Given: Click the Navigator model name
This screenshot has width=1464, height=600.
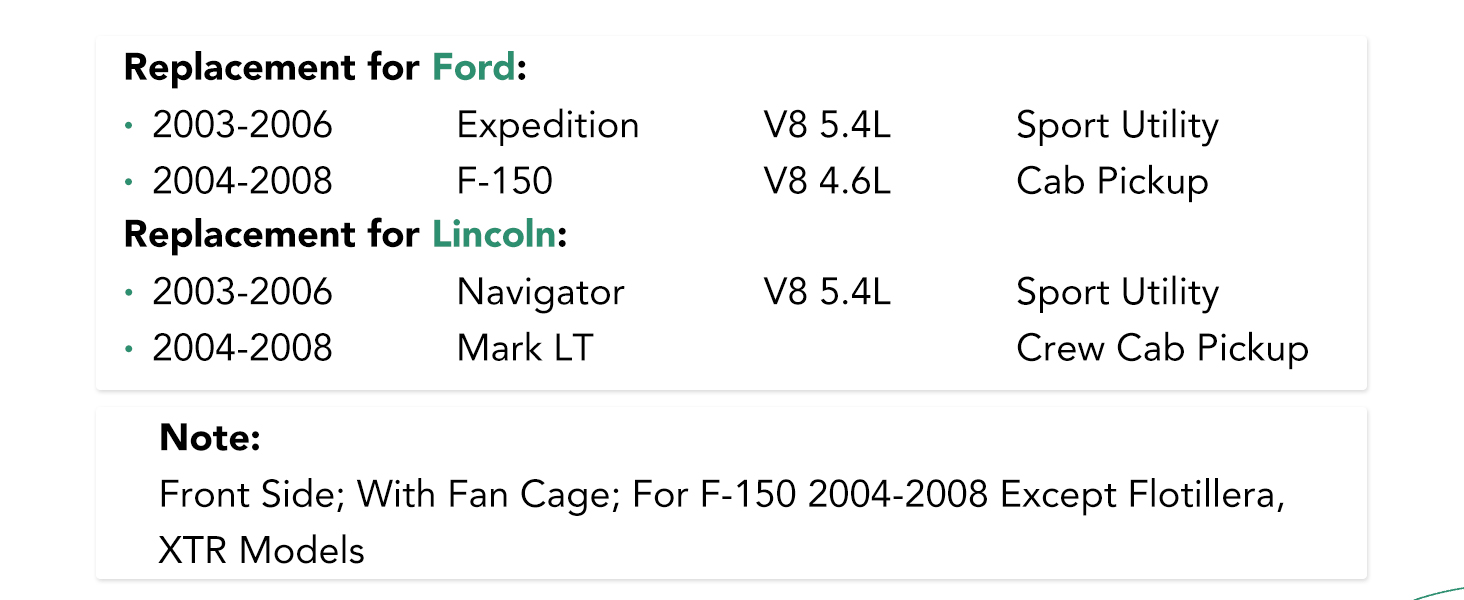Looking at the screenshot, I should click(x=541, y=292).
